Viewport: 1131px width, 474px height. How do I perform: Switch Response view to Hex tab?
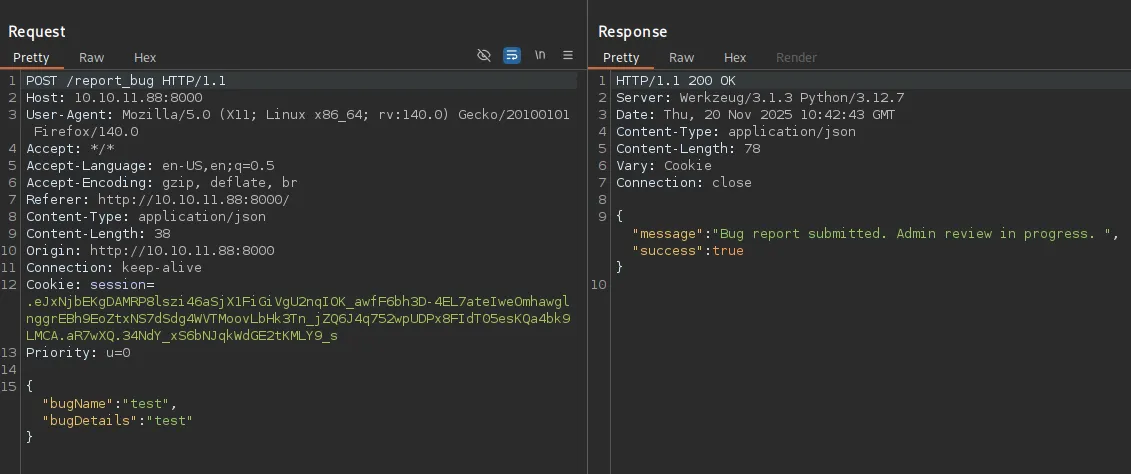[x=735, y=58]
